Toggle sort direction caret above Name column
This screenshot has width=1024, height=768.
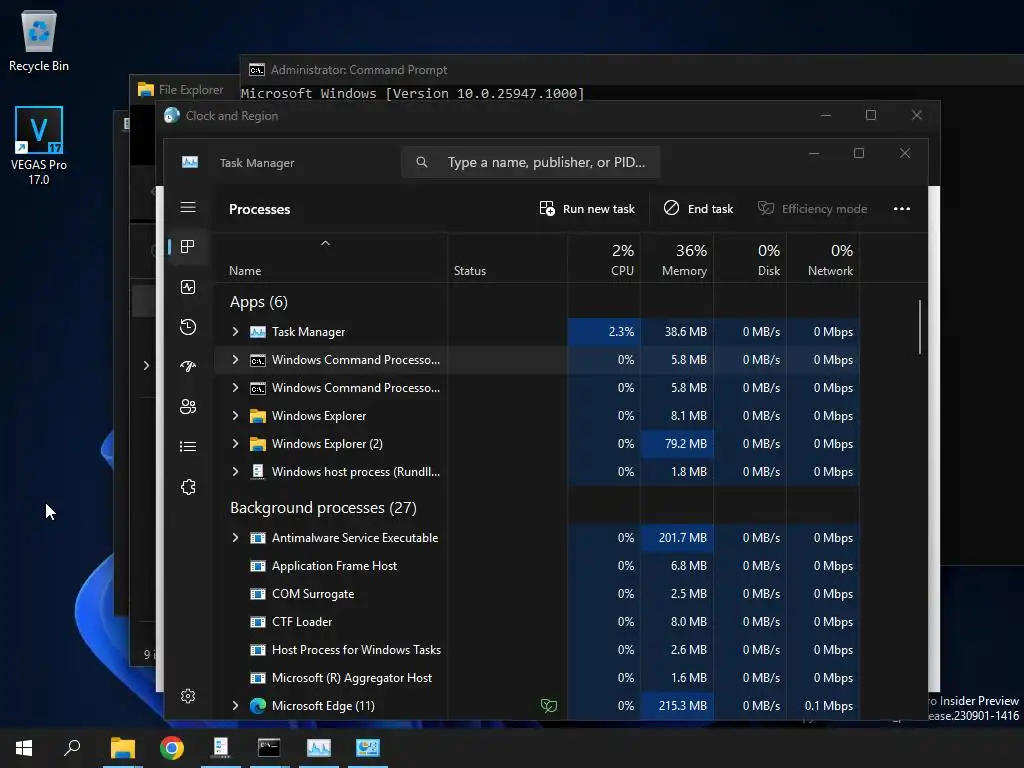click(x=325, y=244)
